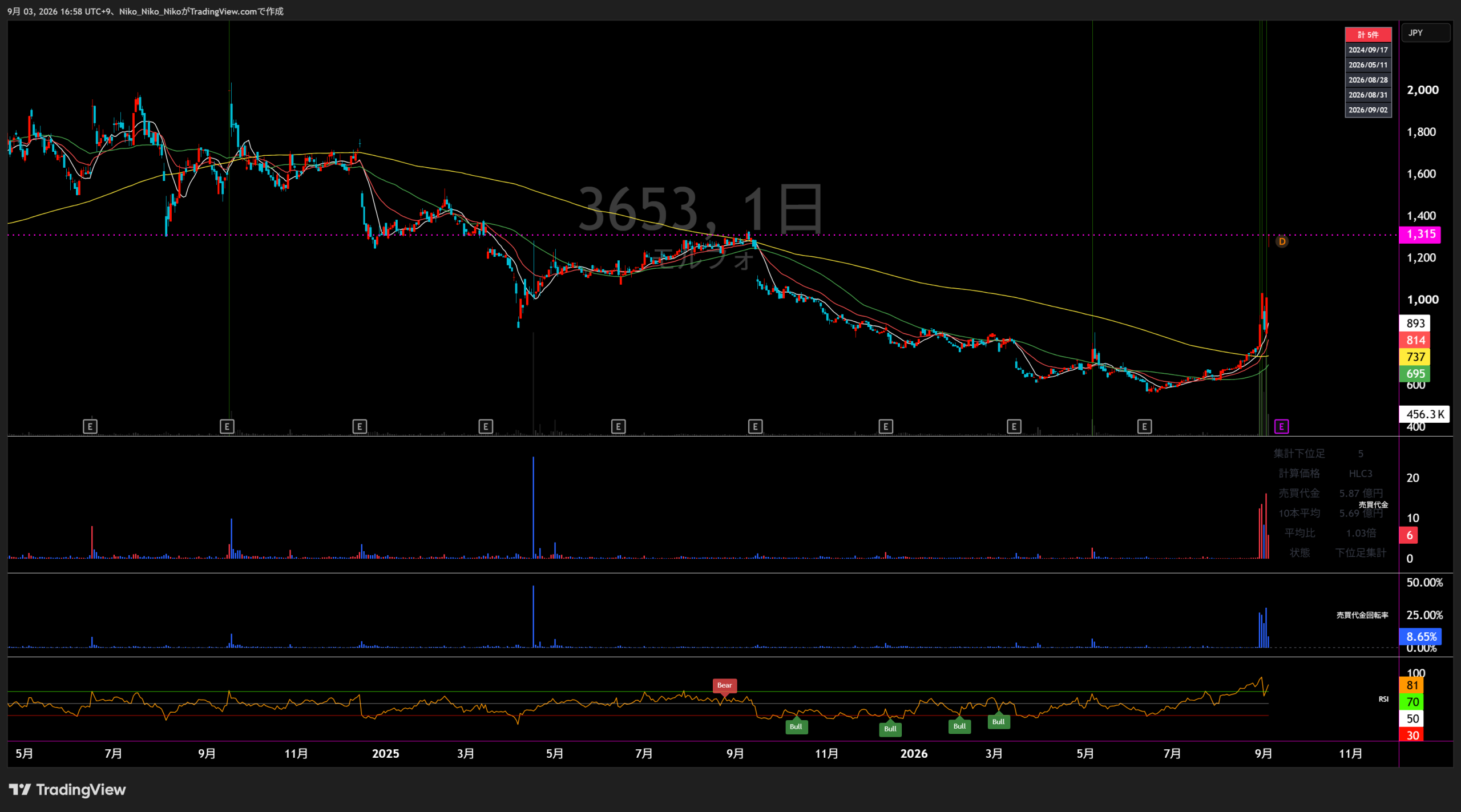Click the earnings E marker at September 2025
The height and width of the screenshot is (812, 1461).
point(755,426)
